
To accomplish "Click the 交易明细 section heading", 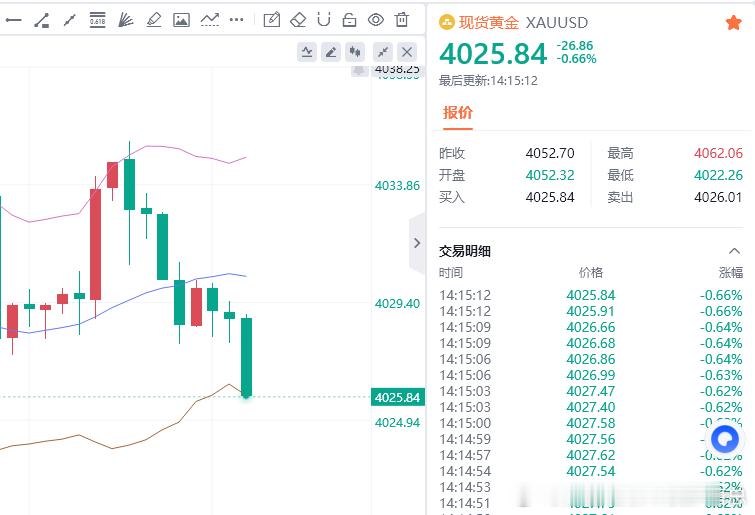I will coord(465,251).
